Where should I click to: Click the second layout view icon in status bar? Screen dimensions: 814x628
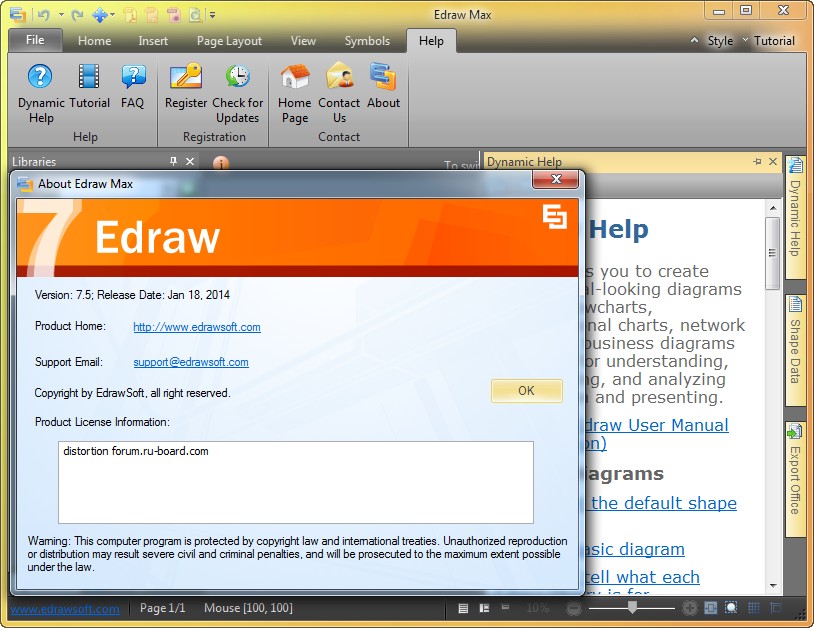(x=484, y=608)
